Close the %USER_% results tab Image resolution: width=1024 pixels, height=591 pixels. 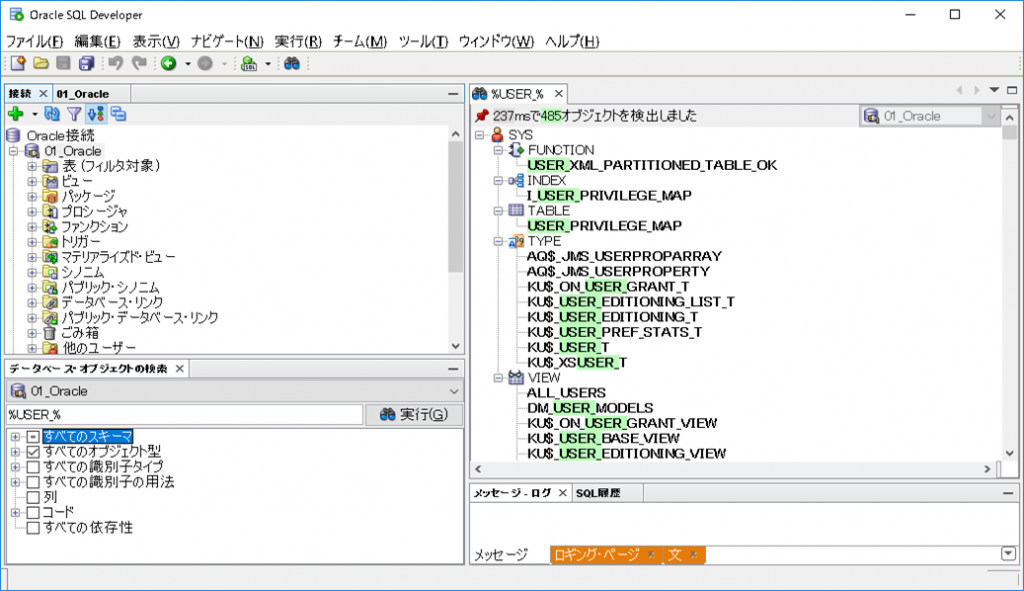(x=558, y=94)
